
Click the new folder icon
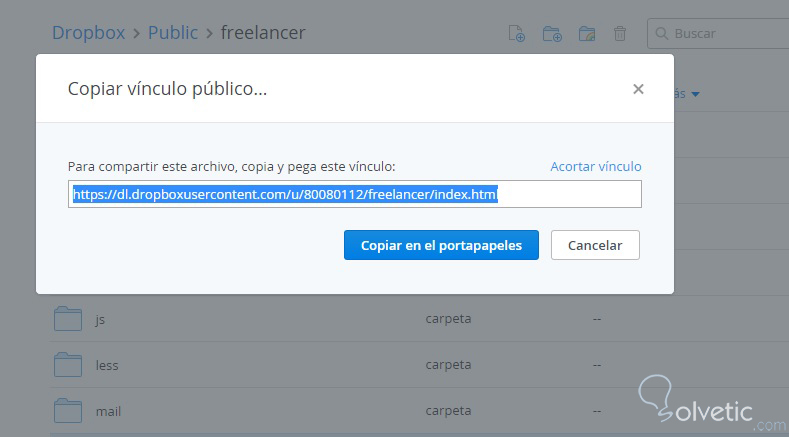click(552, 34)
